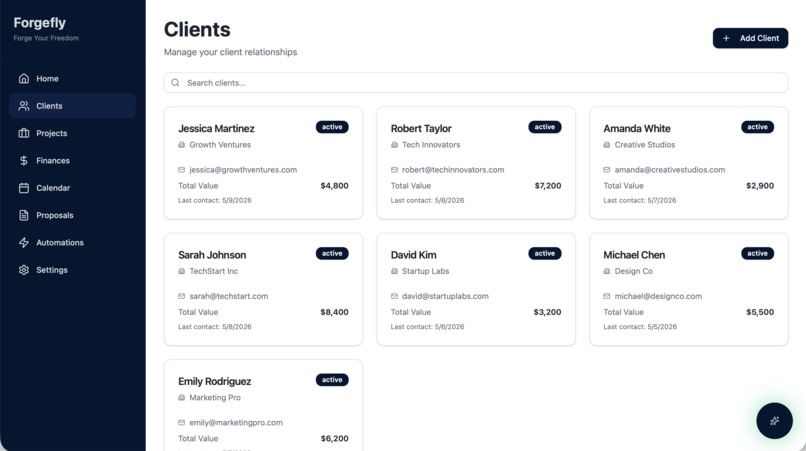
Task: Click the company icon beside Startup Labs
Action: pyautogui.click(x=394, y=271)
